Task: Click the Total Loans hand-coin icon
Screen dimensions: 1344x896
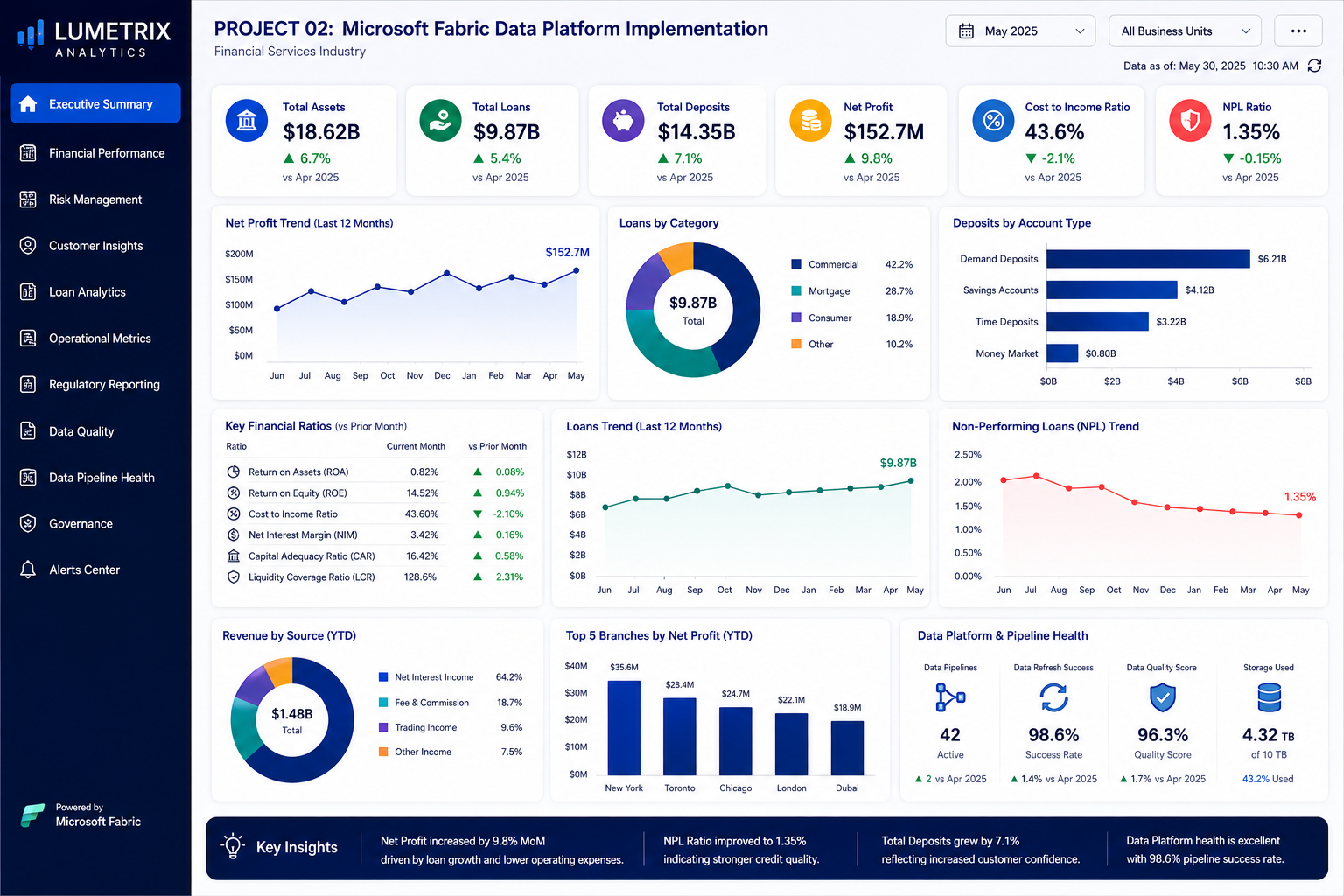Action: click(440, 121)
